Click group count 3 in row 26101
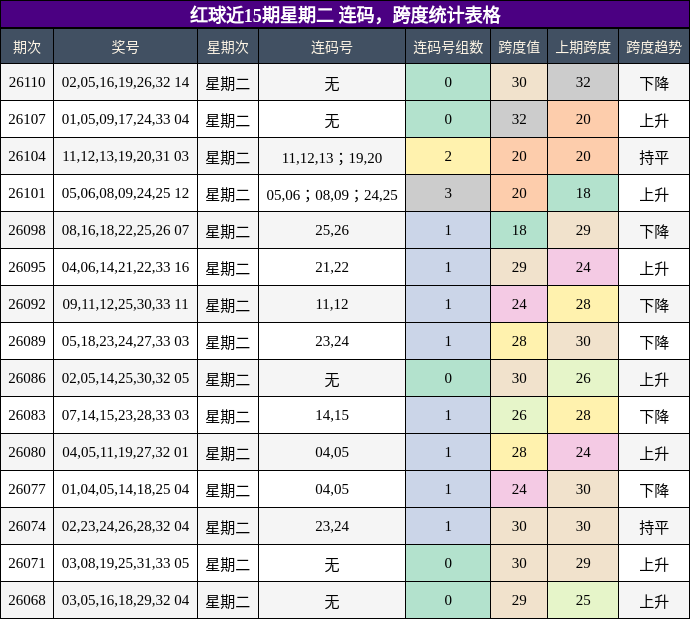 tap(448, 193)
